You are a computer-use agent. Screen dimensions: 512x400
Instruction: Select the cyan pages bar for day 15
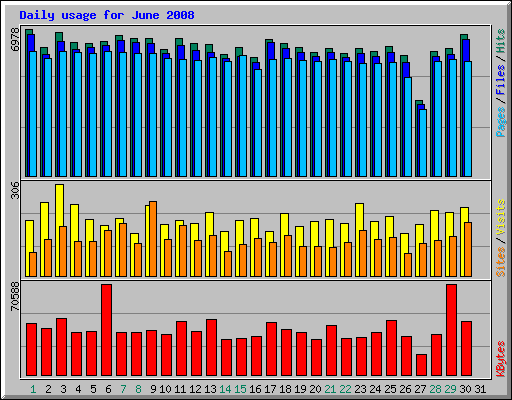[243, 116]
